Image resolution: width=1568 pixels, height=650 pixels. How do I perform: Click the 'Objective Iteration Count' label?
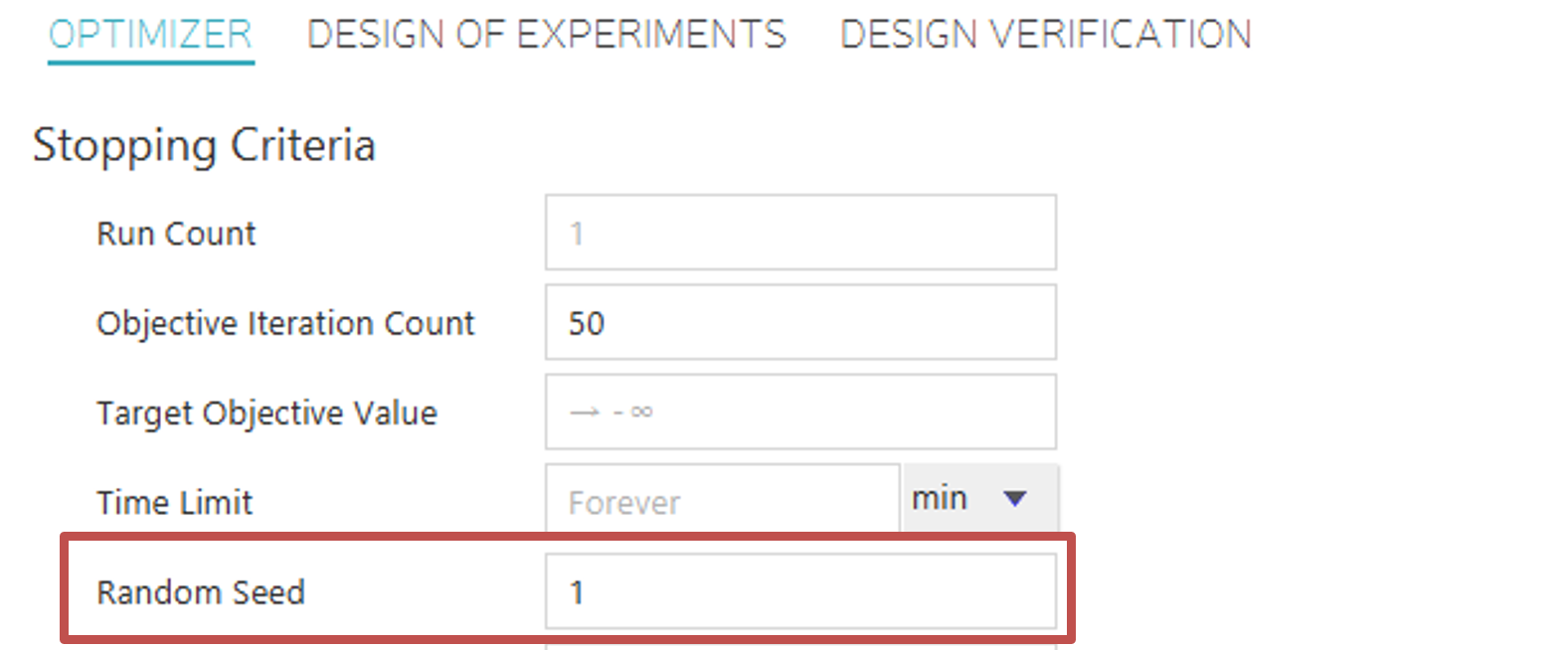(x=285, y=323)
